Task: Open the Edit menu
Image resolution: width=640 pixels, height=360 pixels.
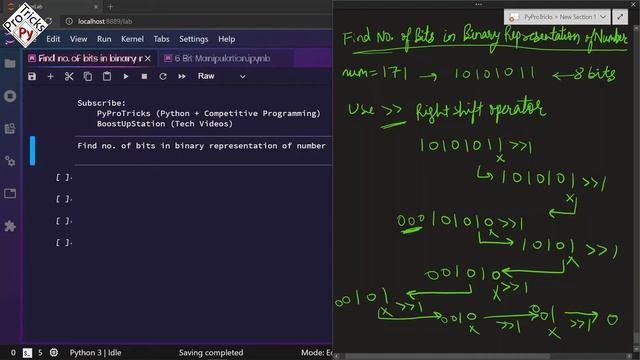Action: point(53,39)
